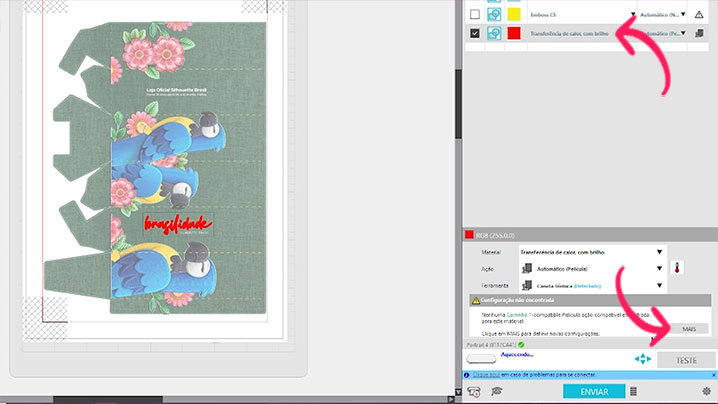Click the warning triangle icon in Emboss CS row

pos(699,15)
